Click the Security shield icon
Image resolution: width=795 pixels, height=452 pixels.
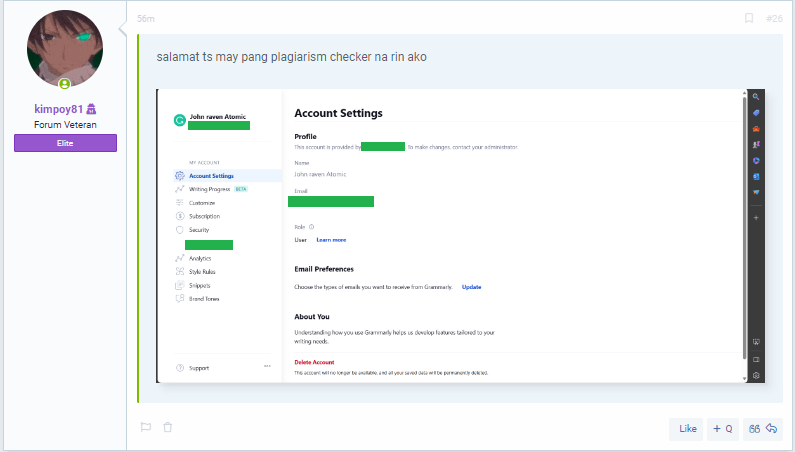pyautogui.click(x=179, y=230)
